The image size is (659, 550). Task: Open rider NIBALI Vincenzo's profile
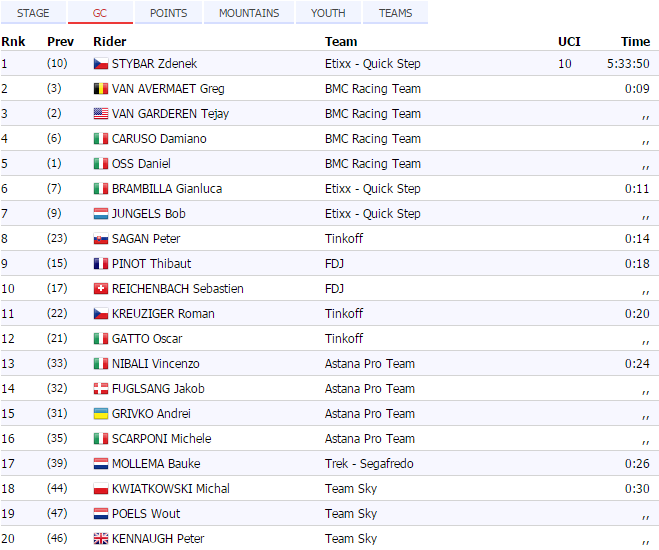[x=155, y=364]
